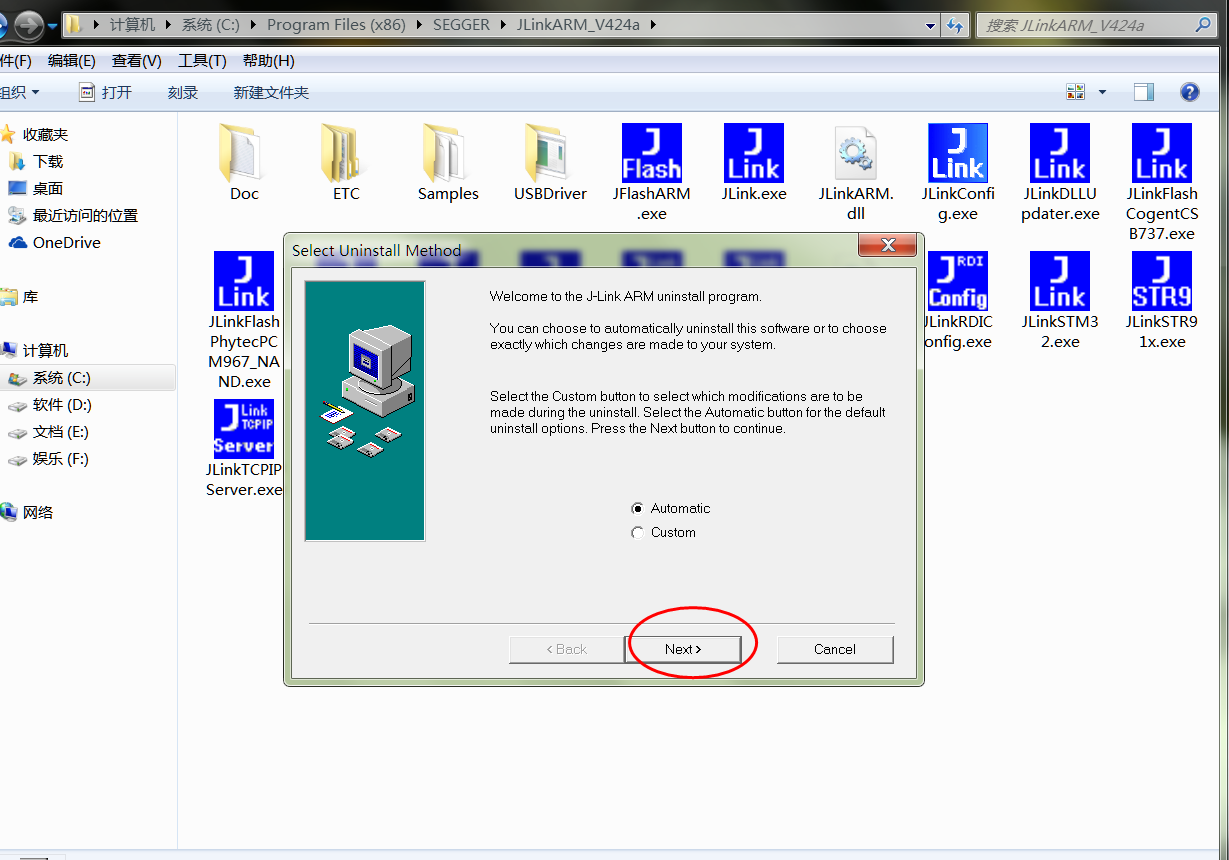Viewport: 1229px width, 860px height.
Task: Choose the Custom uninstall option
Action: coord(637,532)
